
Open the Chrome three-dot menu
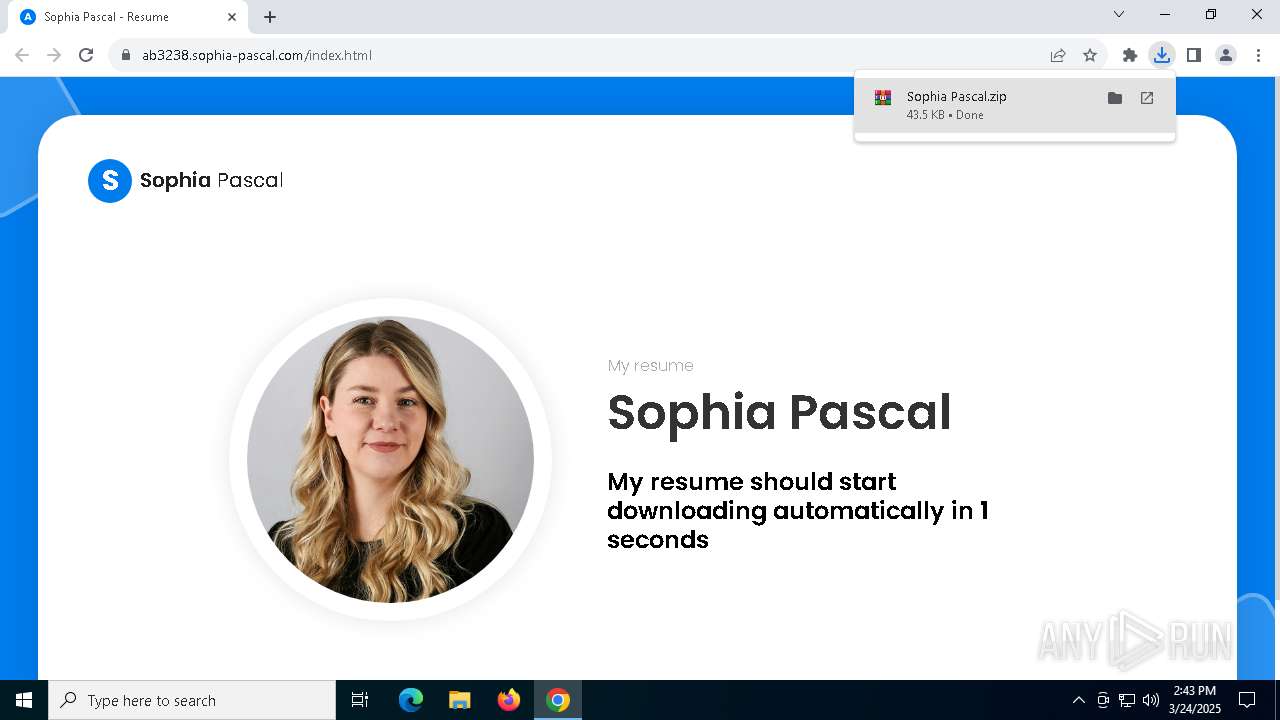tap(1258, 55)
